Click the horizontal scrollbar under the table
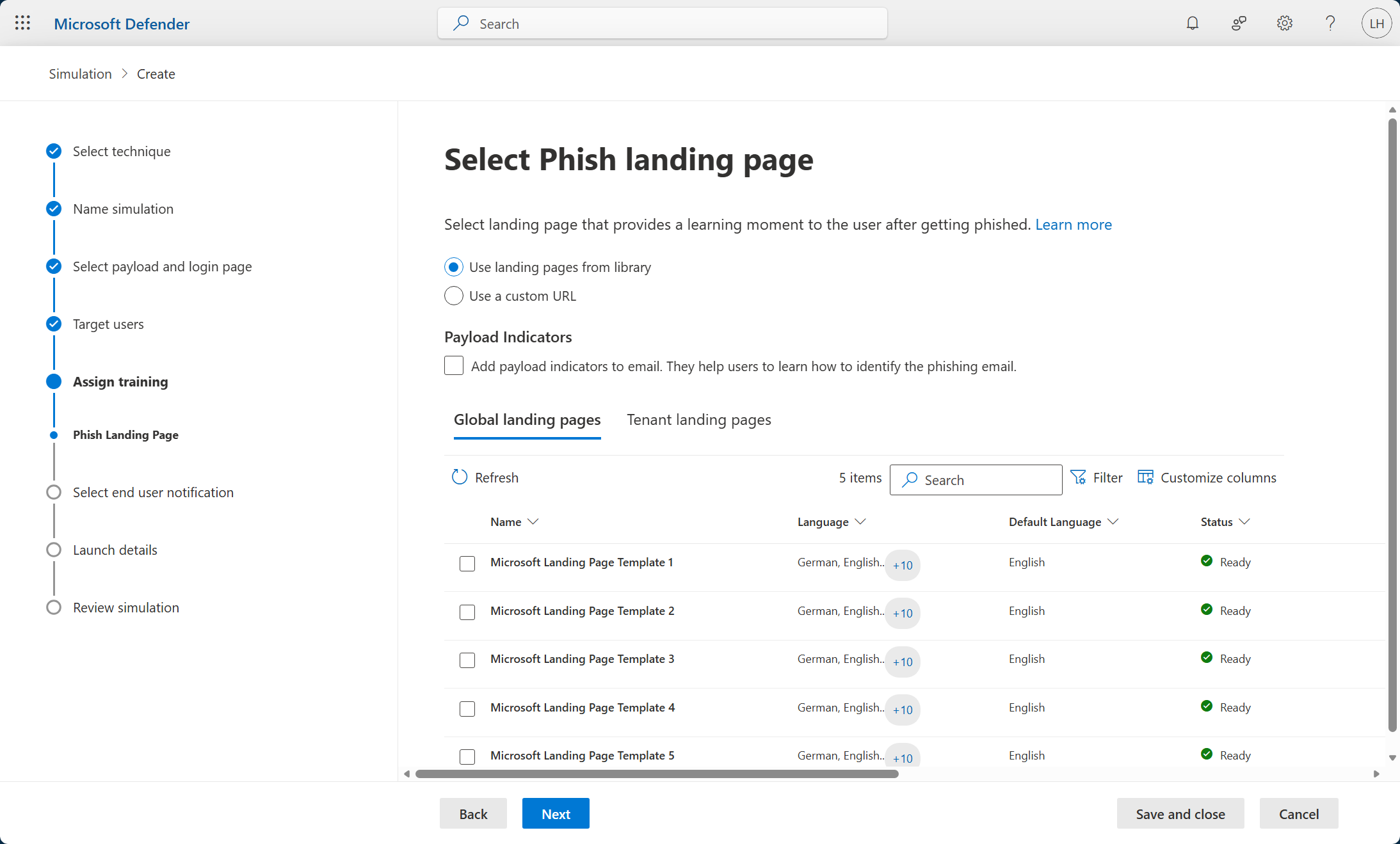The image size is (1400, 844). point(656,774)
